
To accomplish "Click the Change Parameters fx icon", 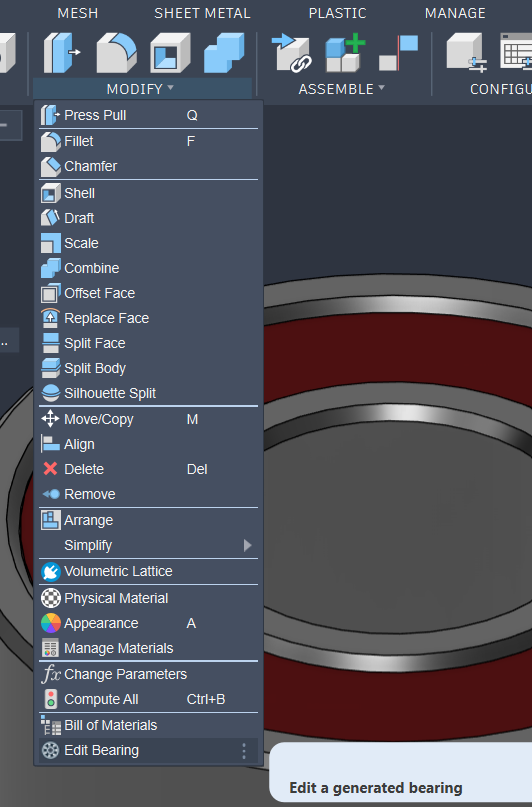I will click(50, 674).
